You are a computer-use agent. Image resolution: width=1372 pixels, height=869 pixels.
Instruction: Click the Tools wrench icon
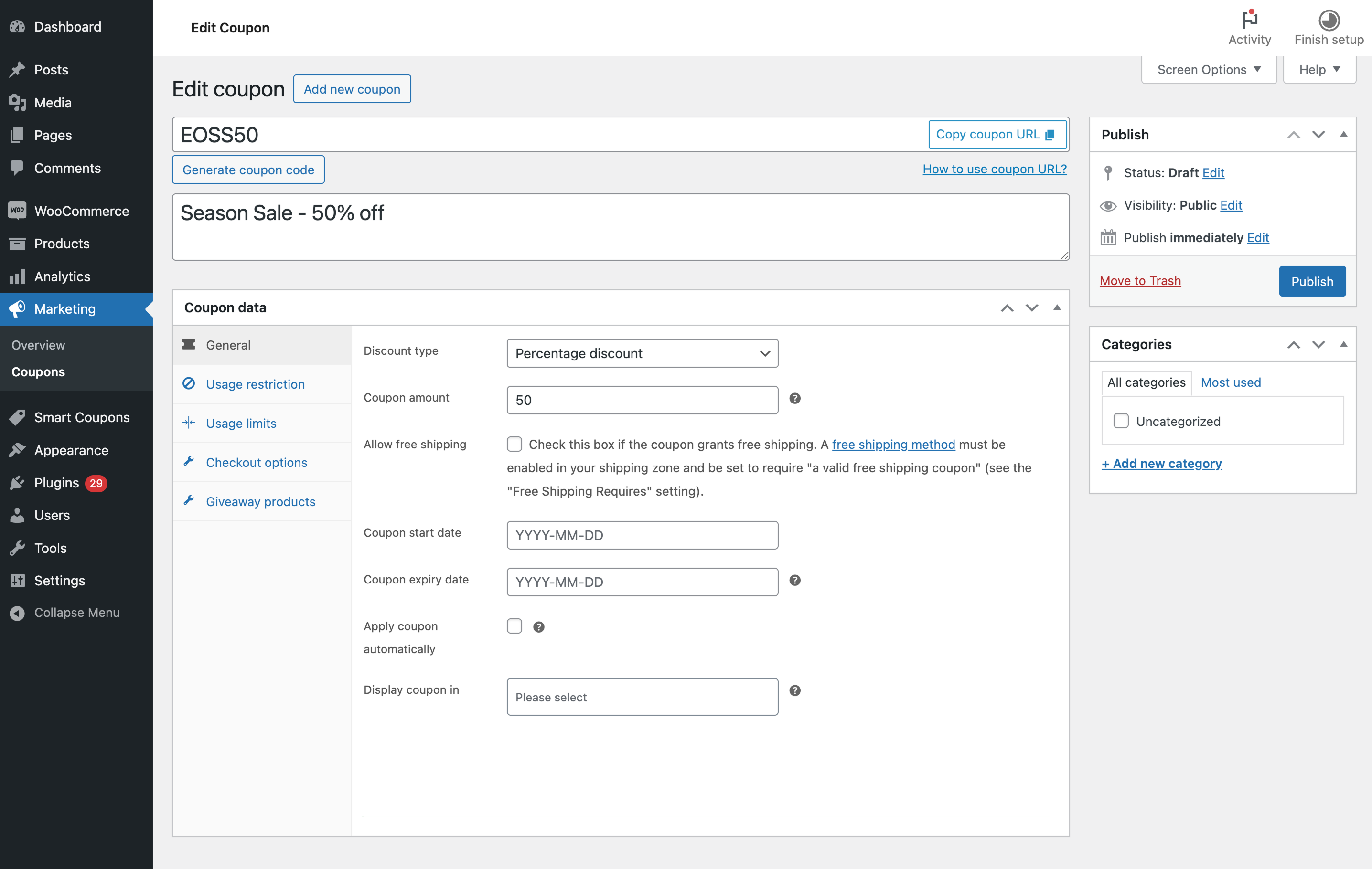pos(17,548)
